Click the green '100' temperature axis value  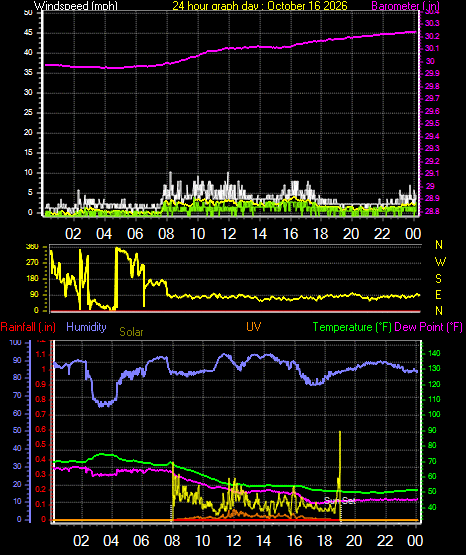434,414
